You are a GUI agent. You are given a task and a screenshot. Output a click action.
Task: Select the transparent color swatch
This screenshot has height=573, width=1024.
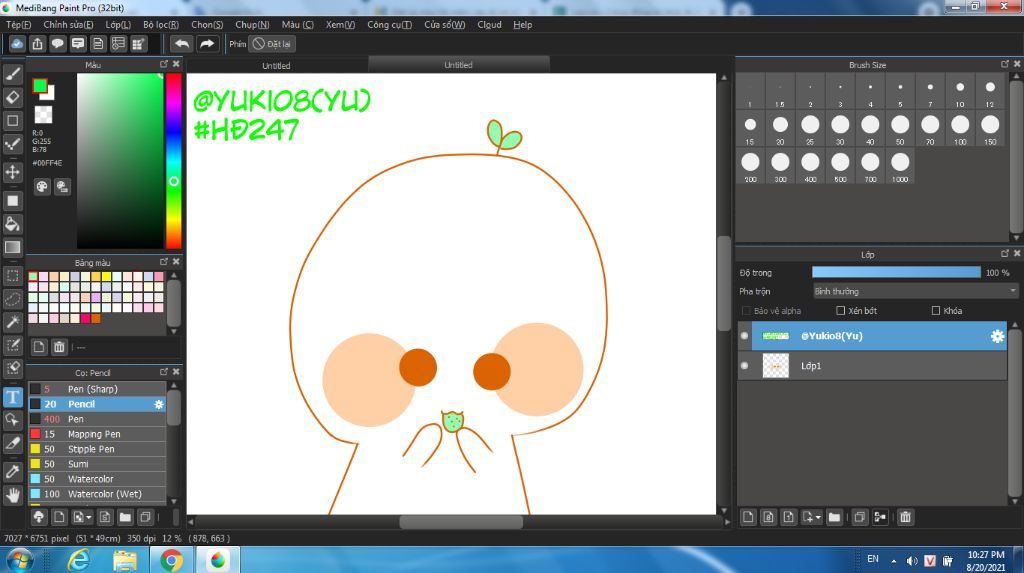[x=44, y=115]
